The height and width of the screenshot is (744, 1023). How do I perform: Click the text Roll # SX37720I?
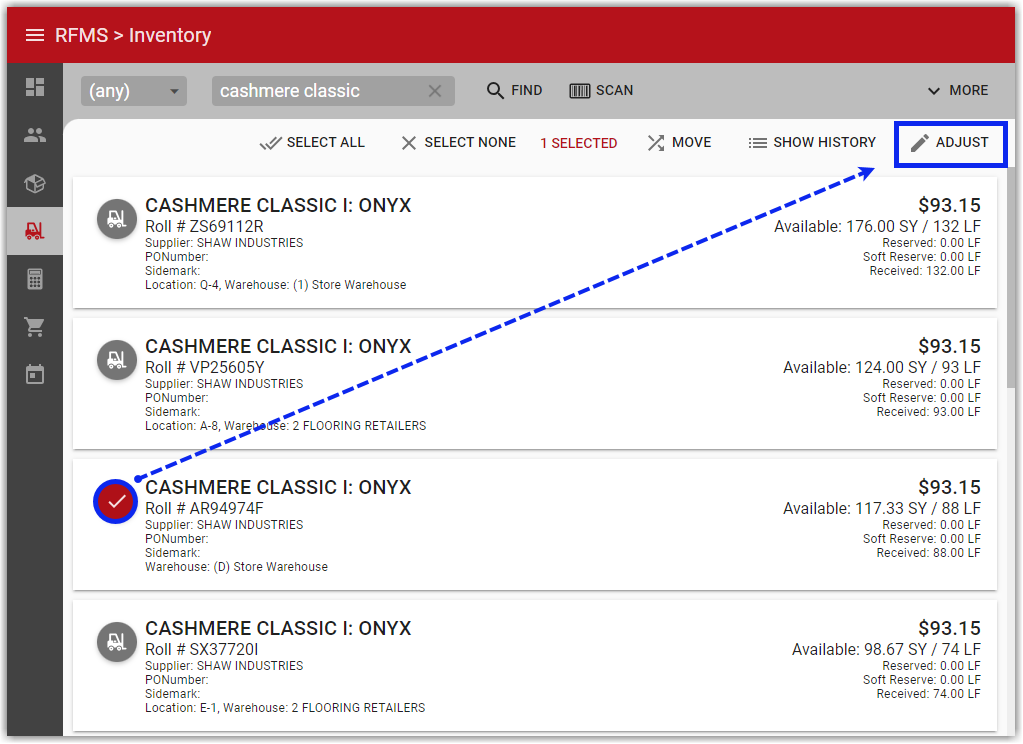pos(202,649)
